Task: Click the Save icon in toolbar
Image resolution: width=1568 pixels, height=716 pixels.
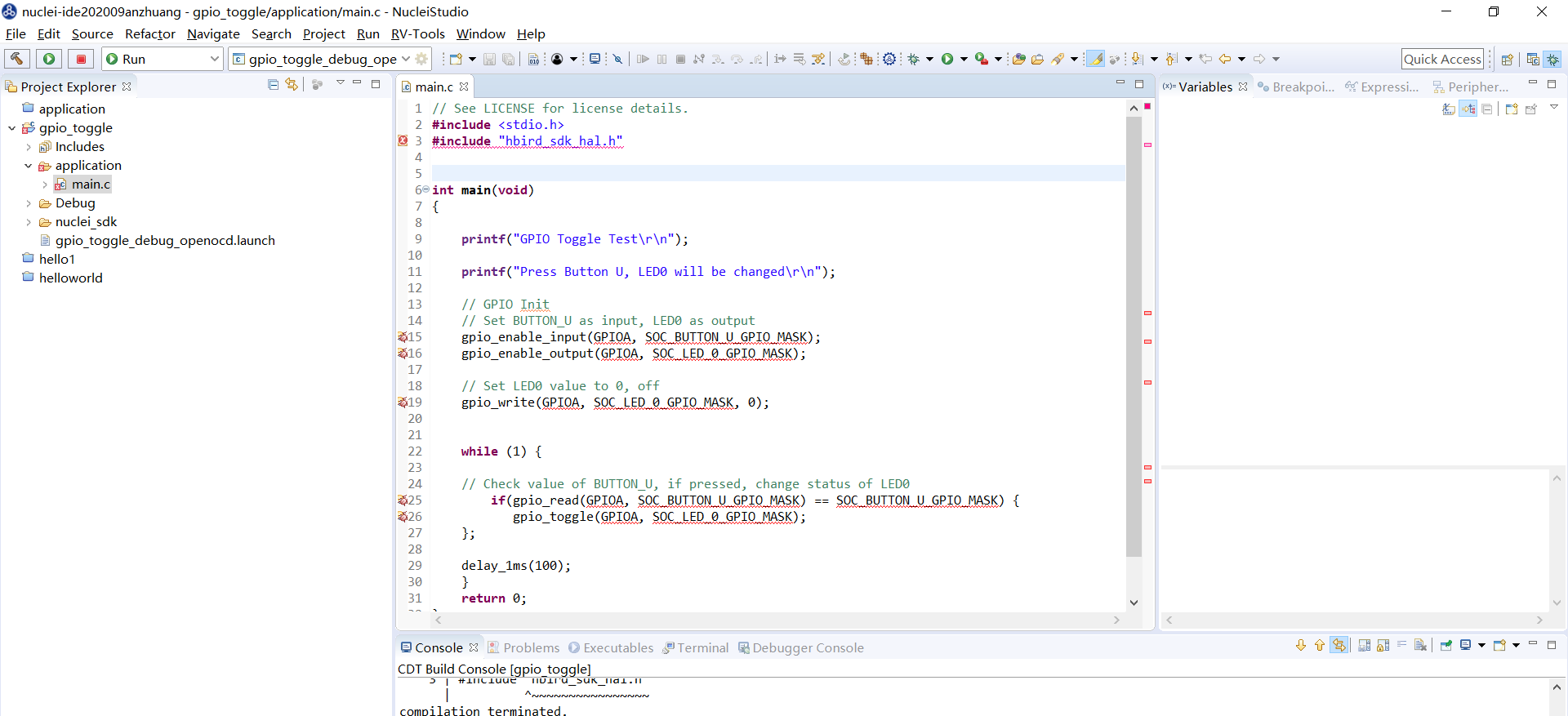Action: point(489,59)
